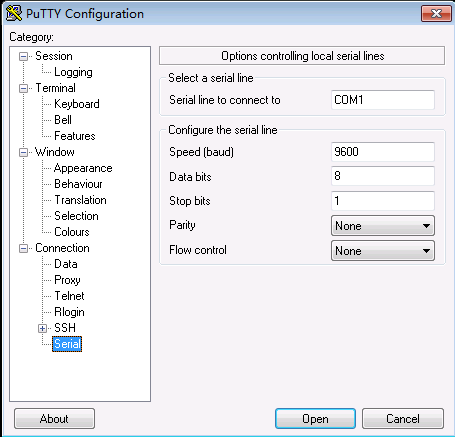Click the Data bits label
455x437 pixels.
point(190,177)
